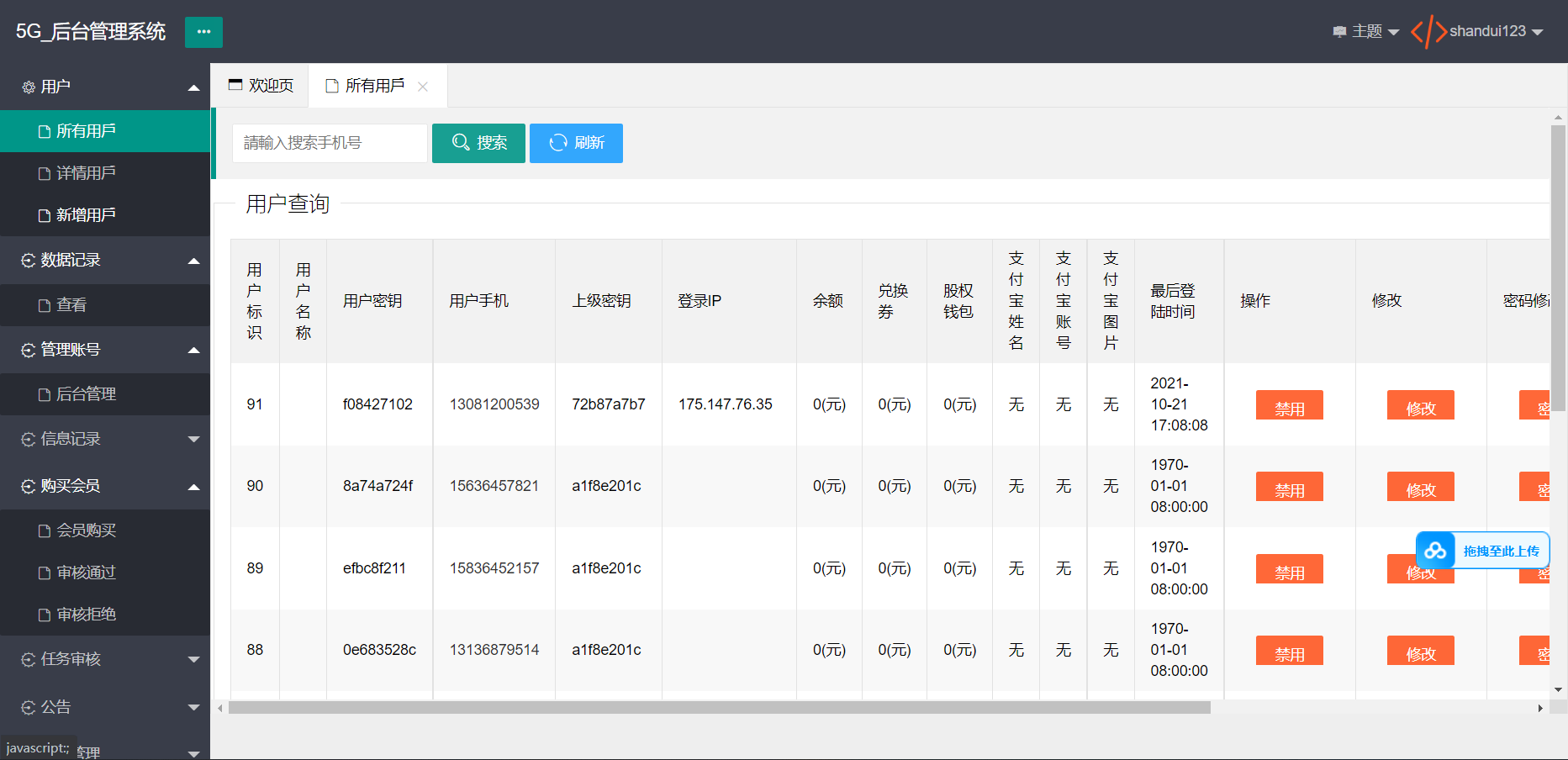The image size is (1568, 760).
Task: Click the page icon next to 会员购买
Action: [x=45, y=531]
